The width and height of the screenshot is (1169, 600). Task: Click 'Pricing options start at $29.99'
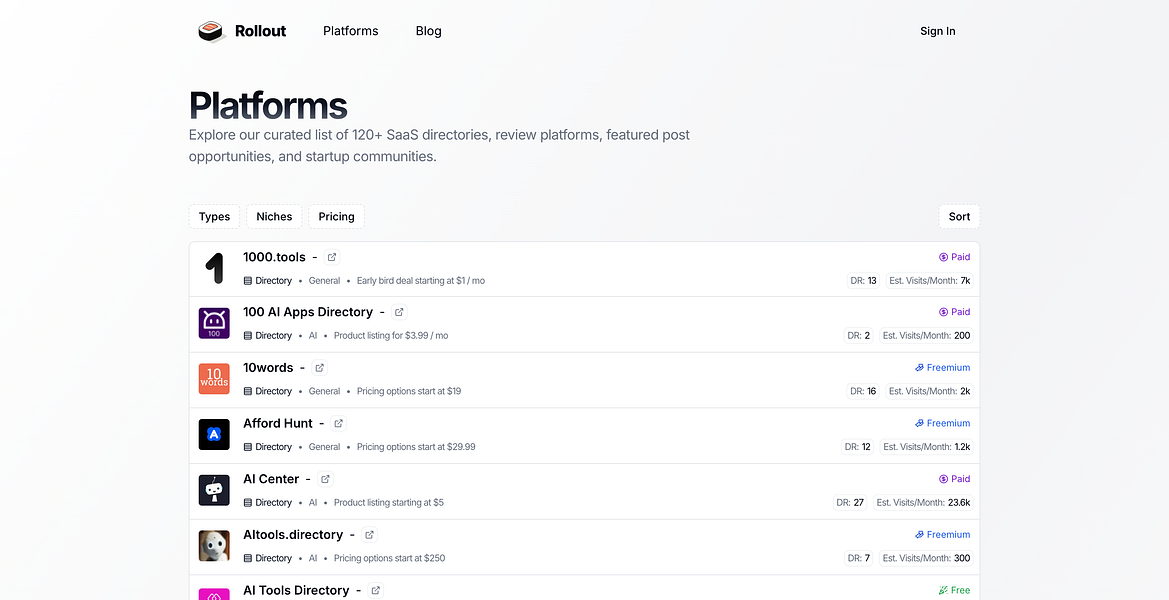[416, 447]
